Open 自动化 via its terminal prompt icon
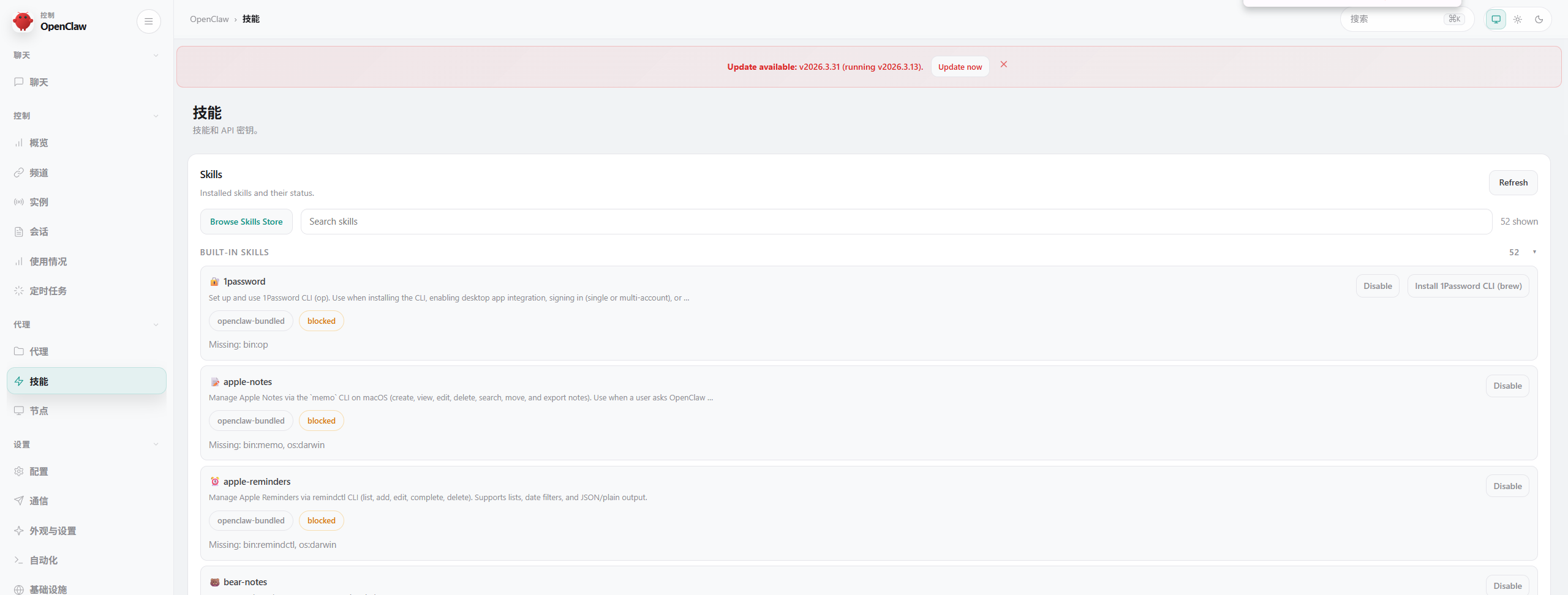The width and height of the screenshot is (1568, 595). pos(19,560)
